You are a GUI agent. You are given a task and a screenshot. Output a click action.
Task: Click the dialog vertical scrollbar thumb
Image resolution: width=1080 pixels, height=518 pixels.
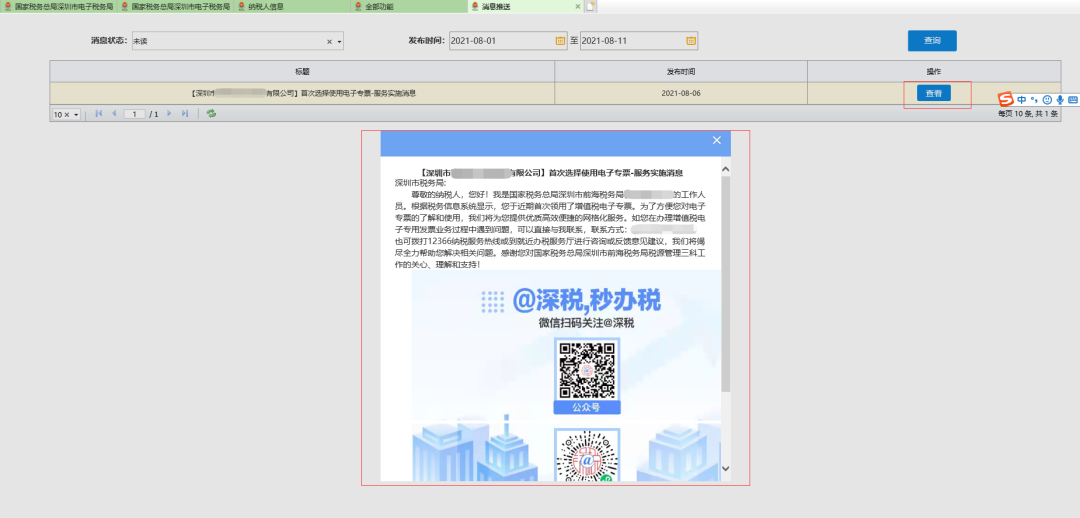[x=725, y=284]
